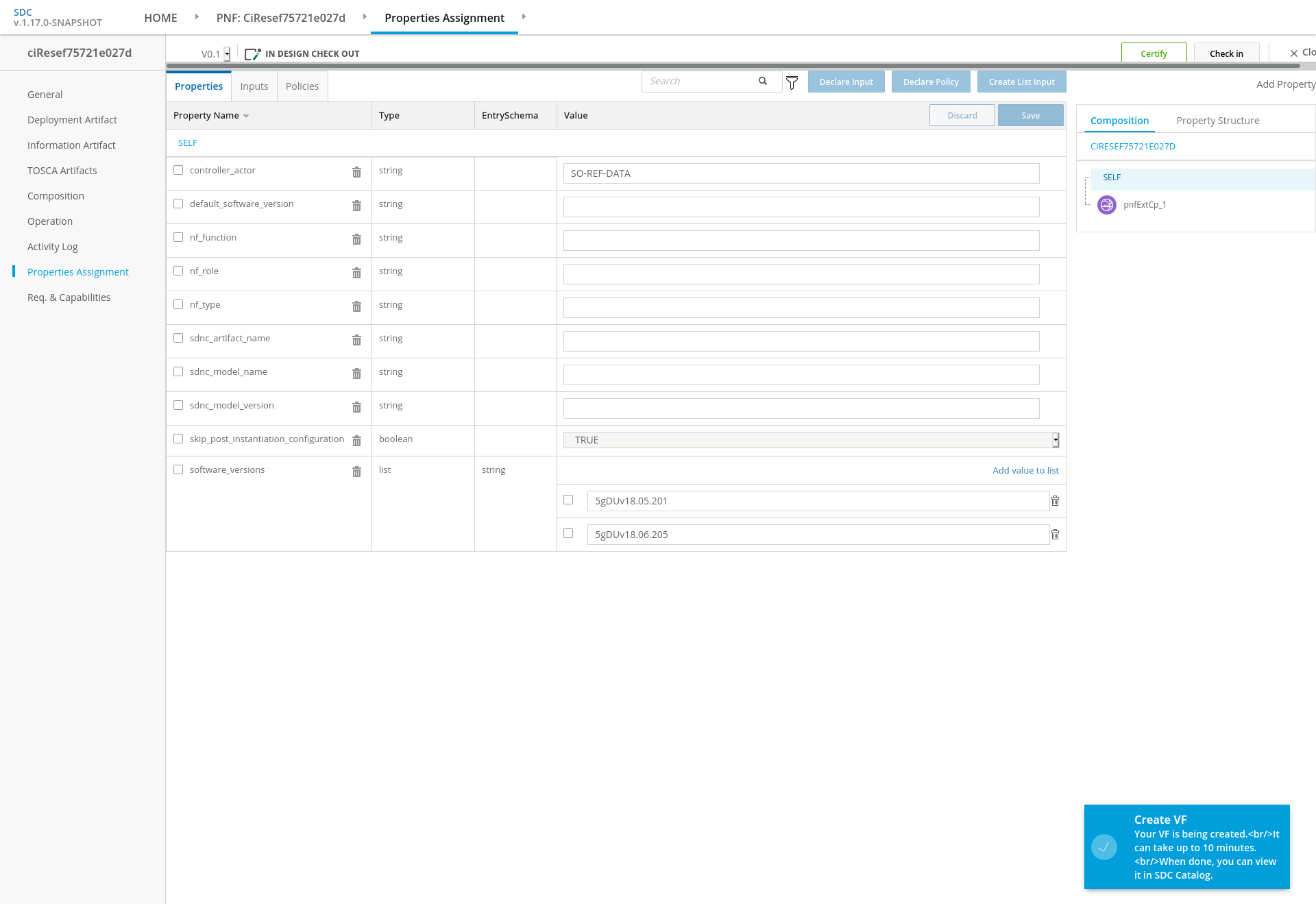Click Add Property link
Viewport: 1316px width, 904px height.
click(1286, 84)
